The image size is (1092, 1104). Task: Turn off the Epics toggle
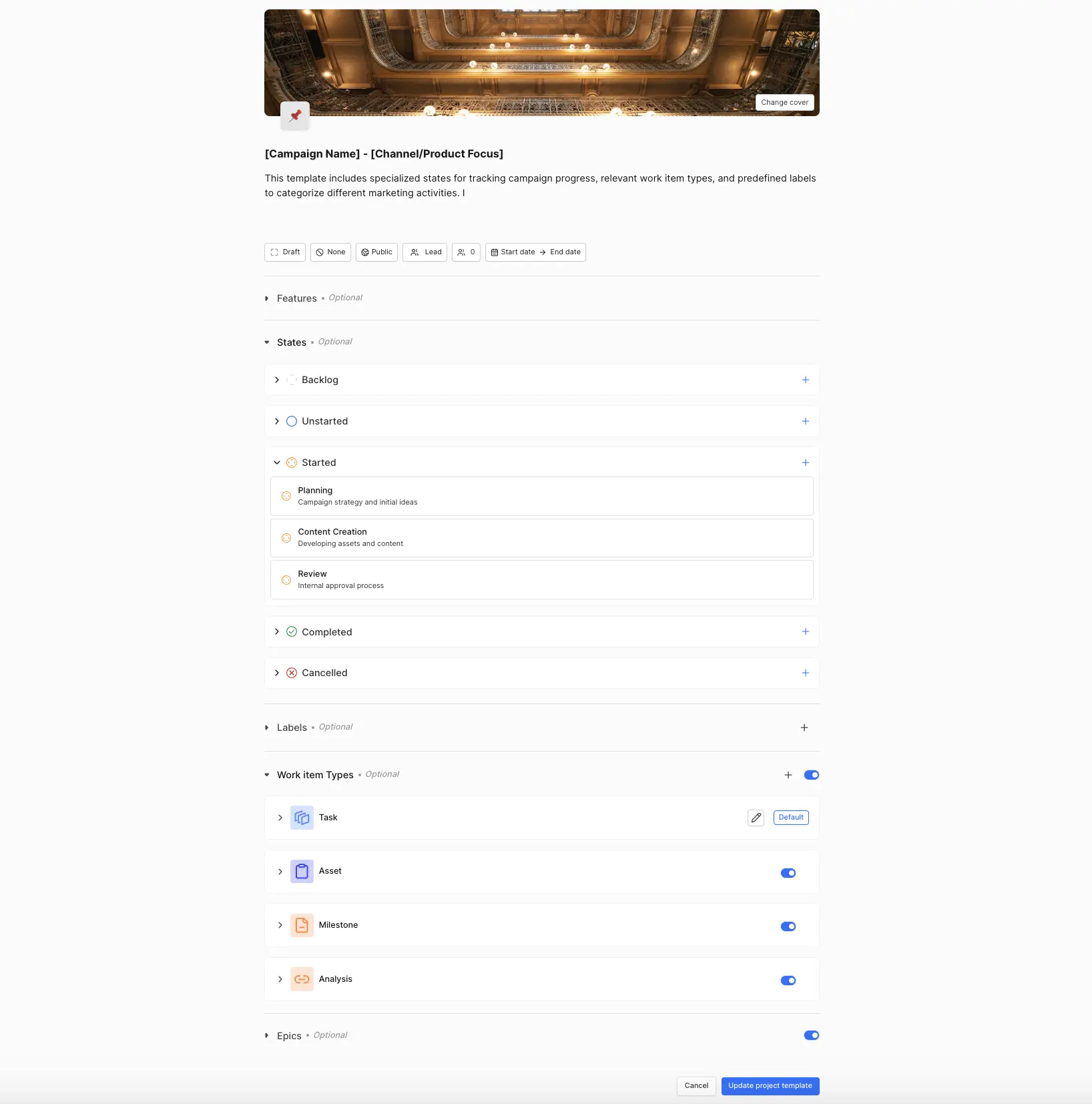[812, 1035]
